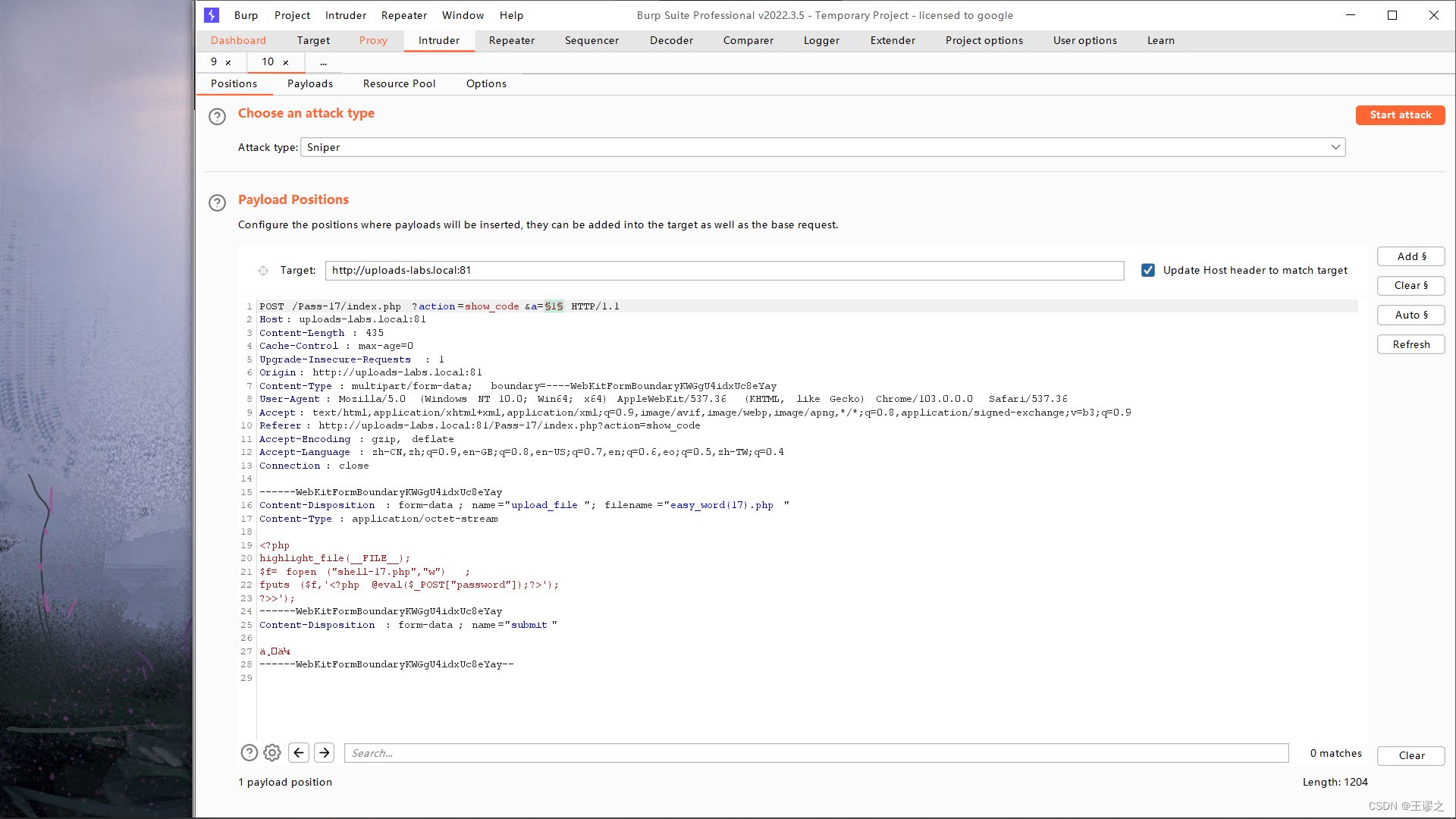Select the Positions sub-tab
Image resolution: width=1456 pixels, height=819 pixels.
tap(234, 83)
